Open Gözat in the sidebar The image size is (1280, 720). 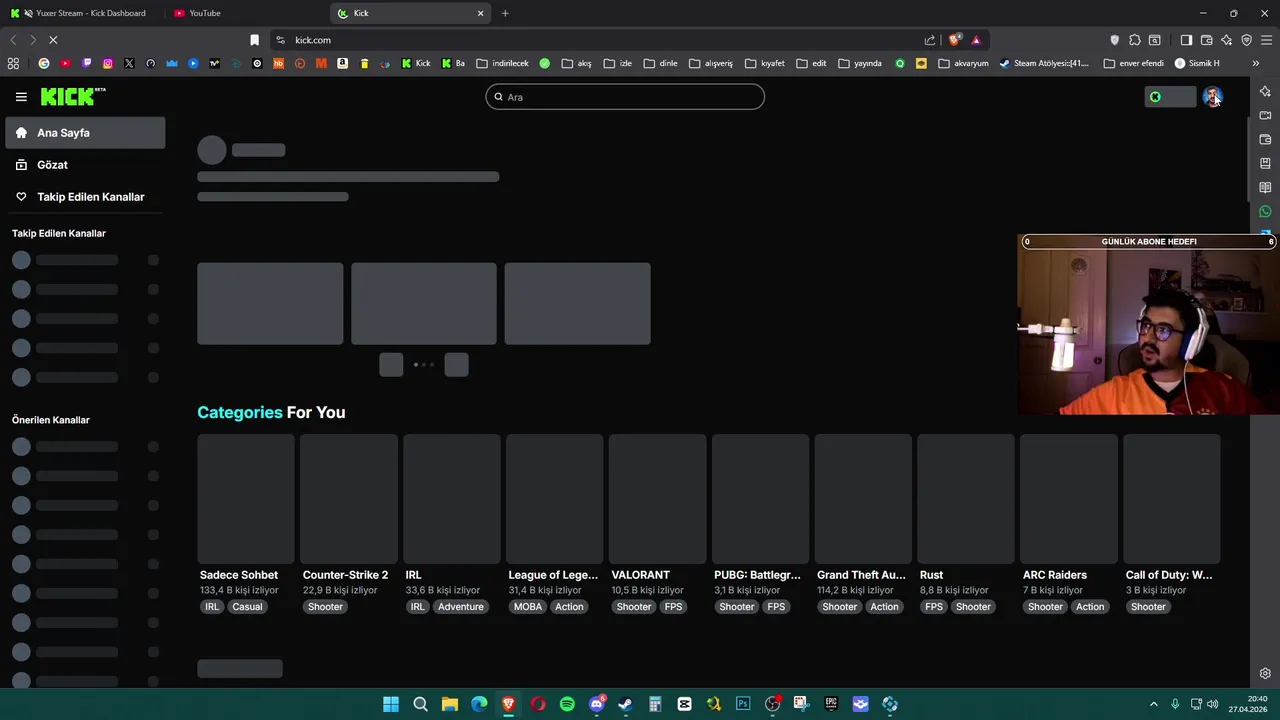point(85,165)
